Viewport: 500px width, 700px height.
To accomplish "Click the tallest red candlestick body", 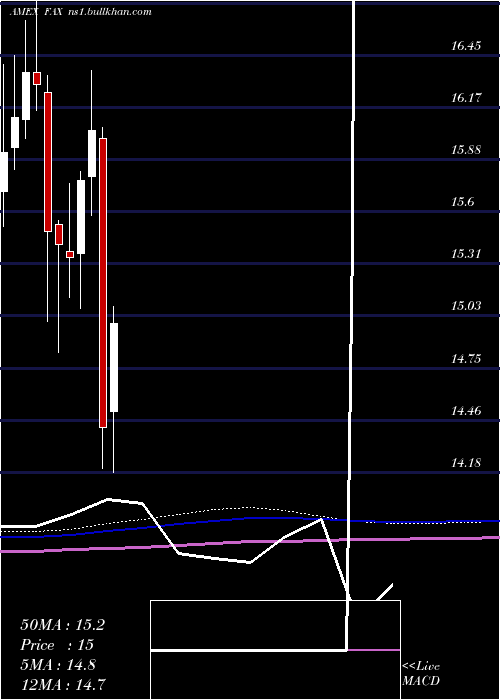I will [103, 283].
